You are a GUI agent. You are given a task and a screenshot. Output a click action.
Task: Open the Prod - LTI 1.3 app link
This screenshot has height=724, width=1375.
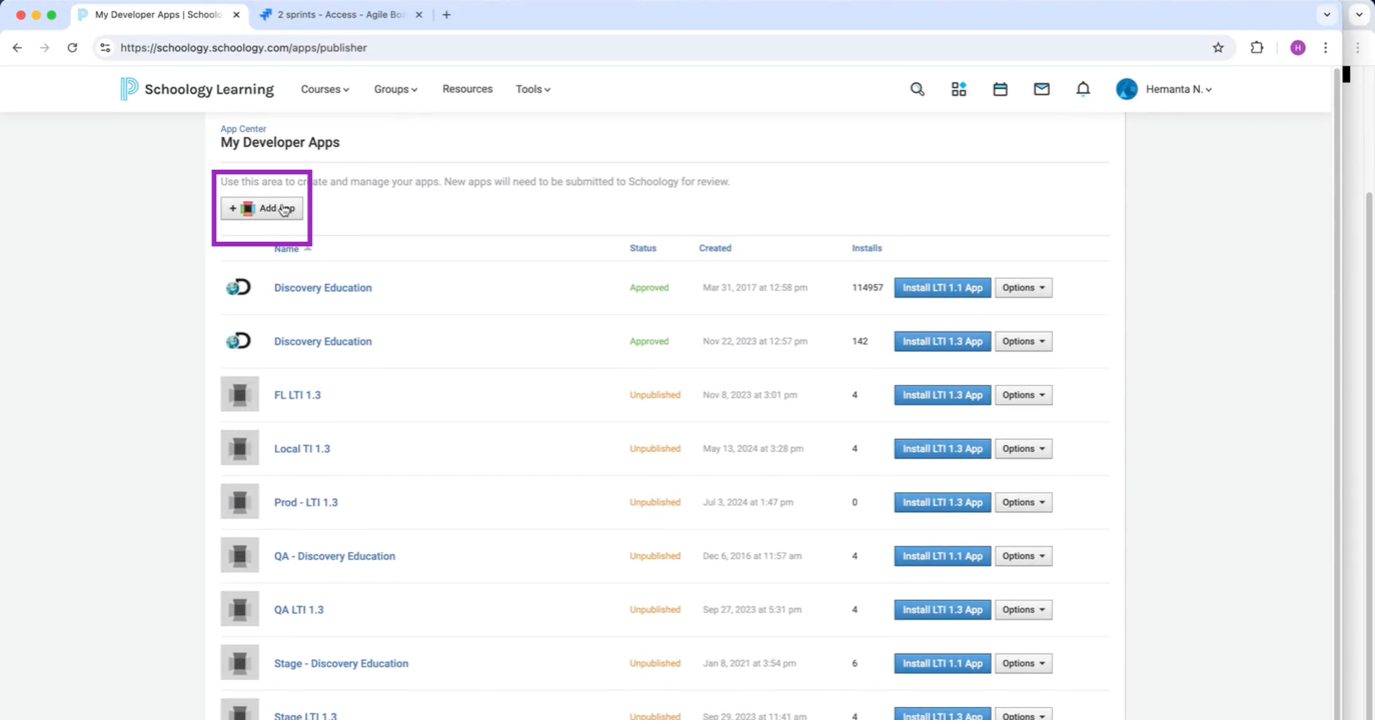click(306, 502)
